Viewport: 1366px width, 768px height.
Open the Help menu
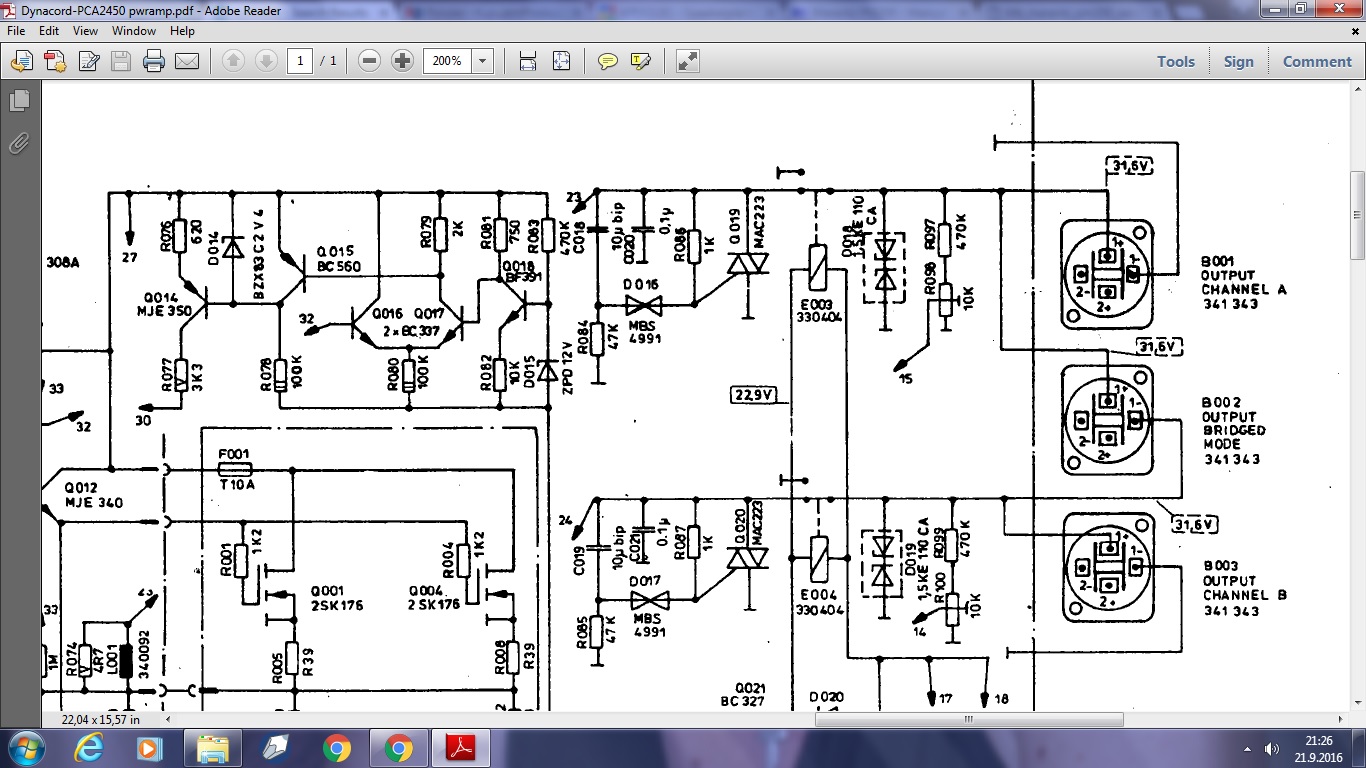182,31
